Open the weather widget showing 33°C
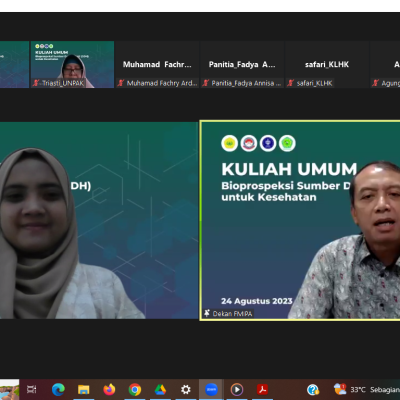400x400 pixels. point(367,389)
